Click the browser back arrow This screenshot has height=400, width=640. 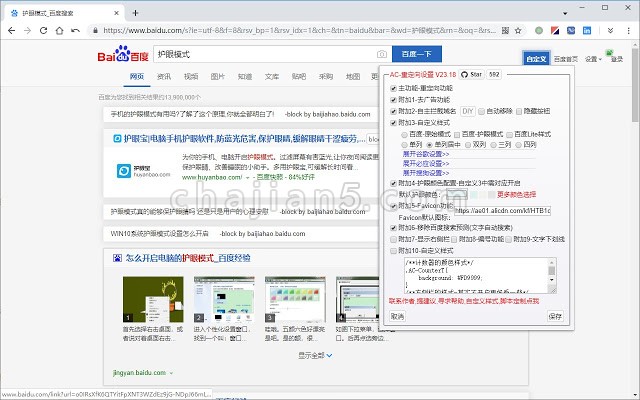tap(11, 31)
